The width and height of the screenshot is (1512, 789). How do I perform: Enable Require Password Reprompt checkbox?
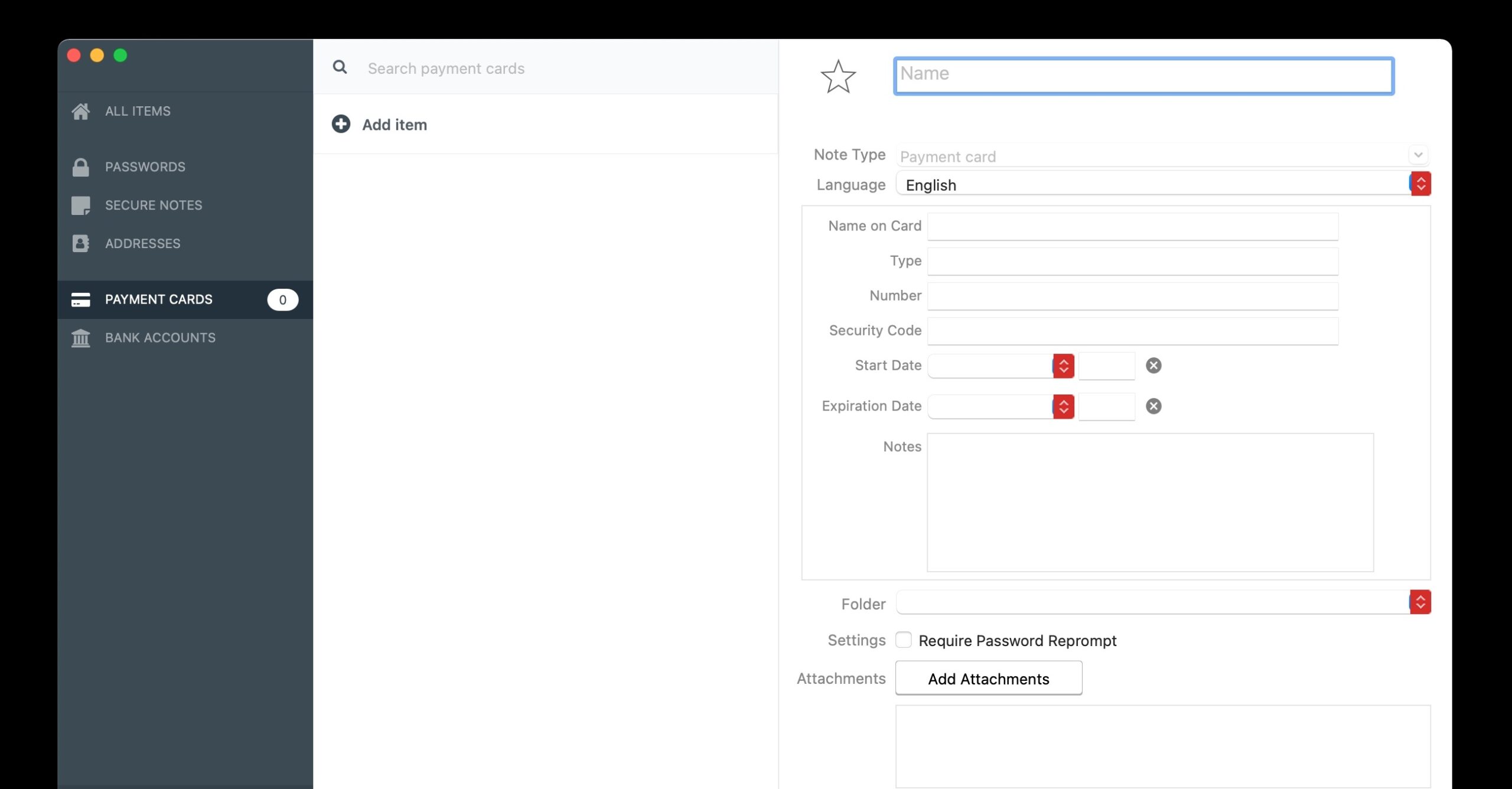pos(904,640)
